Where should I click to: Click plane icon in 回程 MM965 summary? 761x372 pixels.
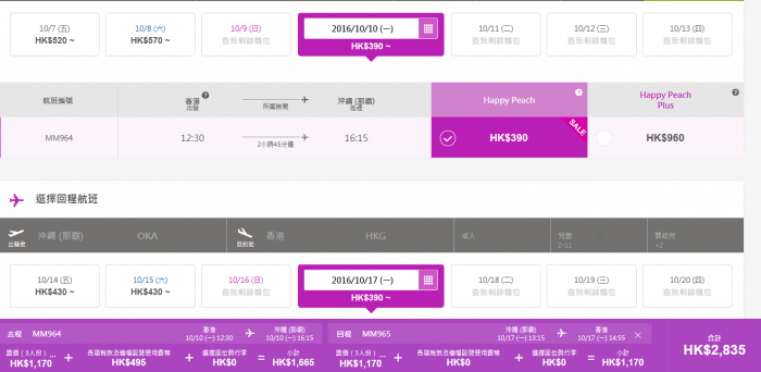pyautogui.click(x=562, y=333)
